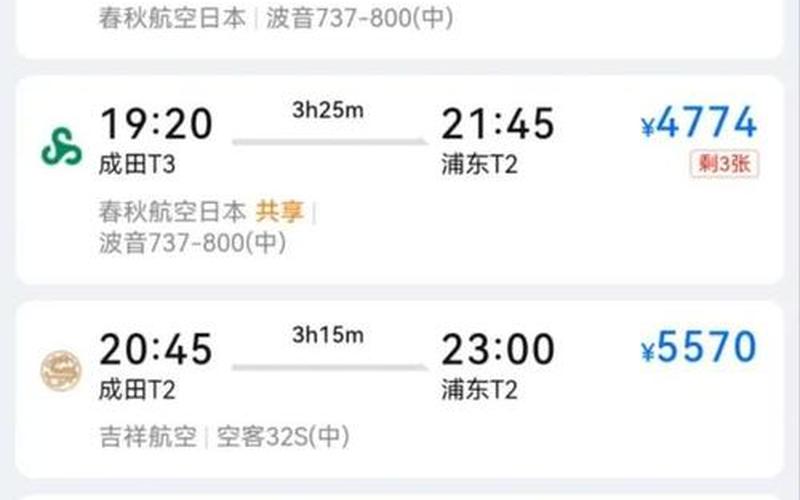Tap the 19:20 departure time
Image resolution: width=800 pixels, height=500 pixels.
(x=156, y=124)
